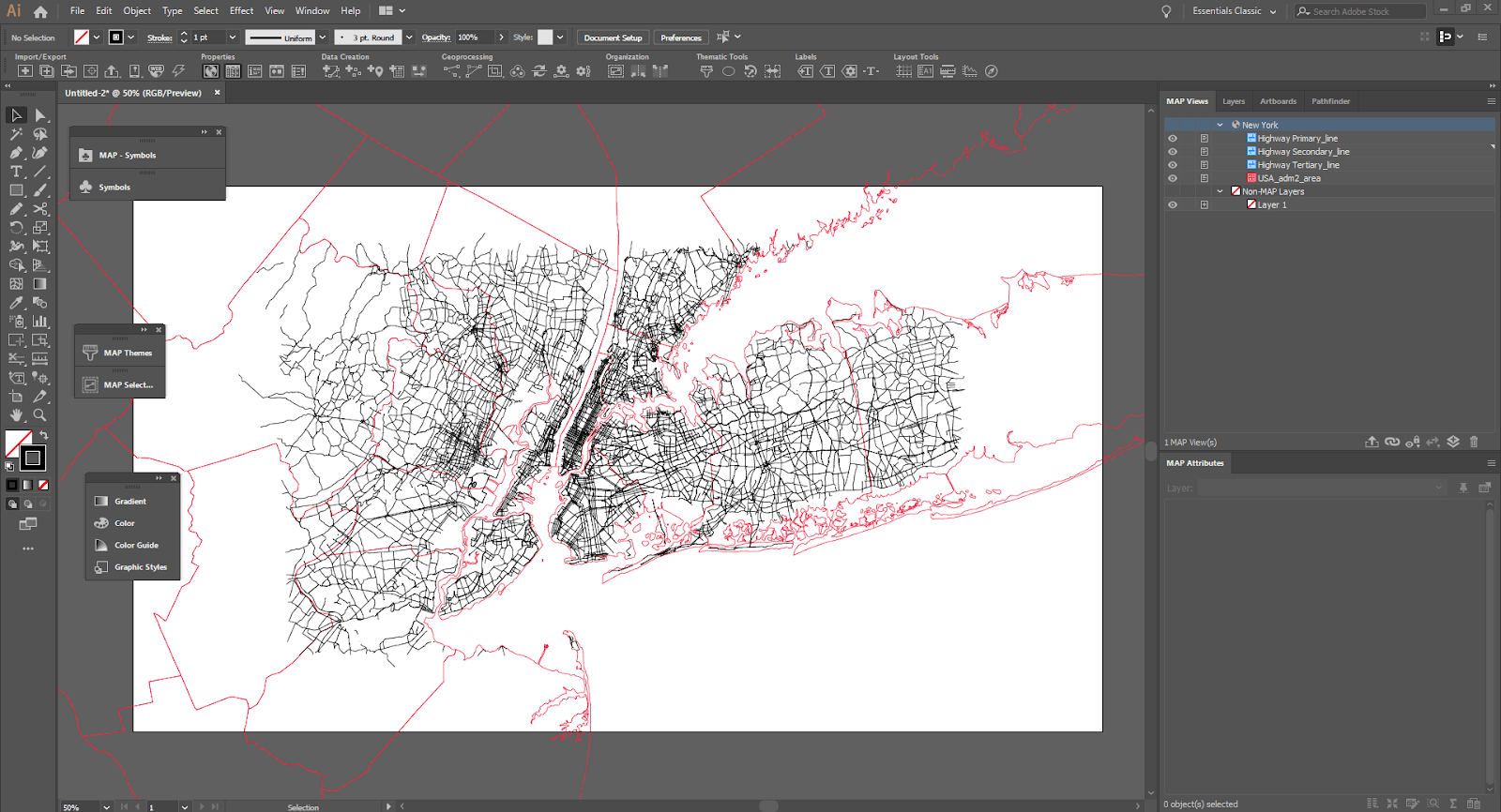Screen dimensions: 1501x812
Task: Open Edit Toolbar three-dots button
Action: (28, 549)
